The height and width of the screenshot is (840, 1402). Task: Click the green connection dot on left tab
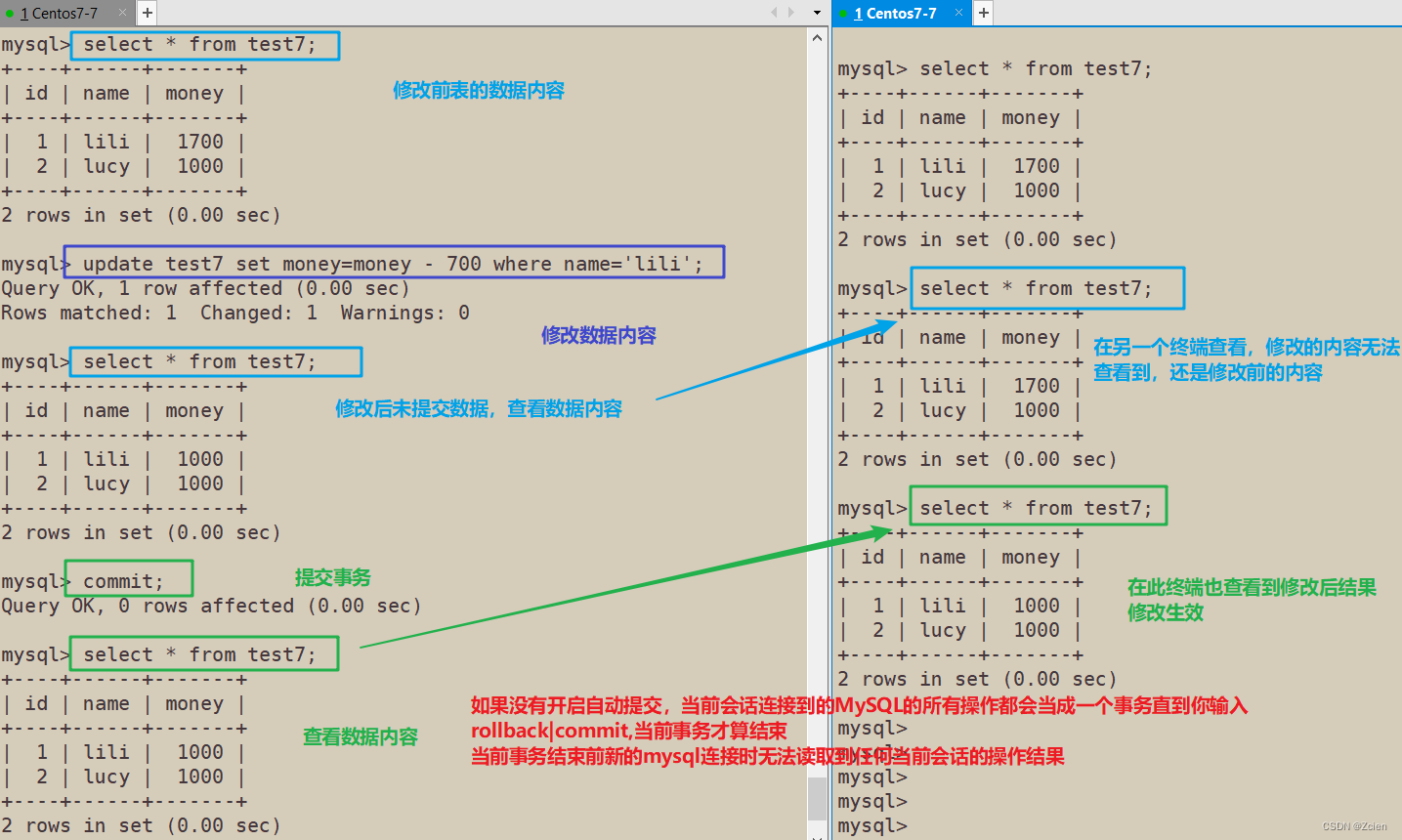coord(10,14)
